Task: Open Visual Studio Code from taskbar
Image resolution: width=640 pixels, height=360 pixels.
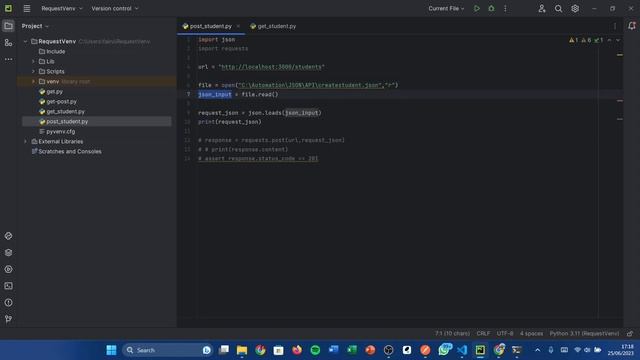Action: click(x=462, y=350)
